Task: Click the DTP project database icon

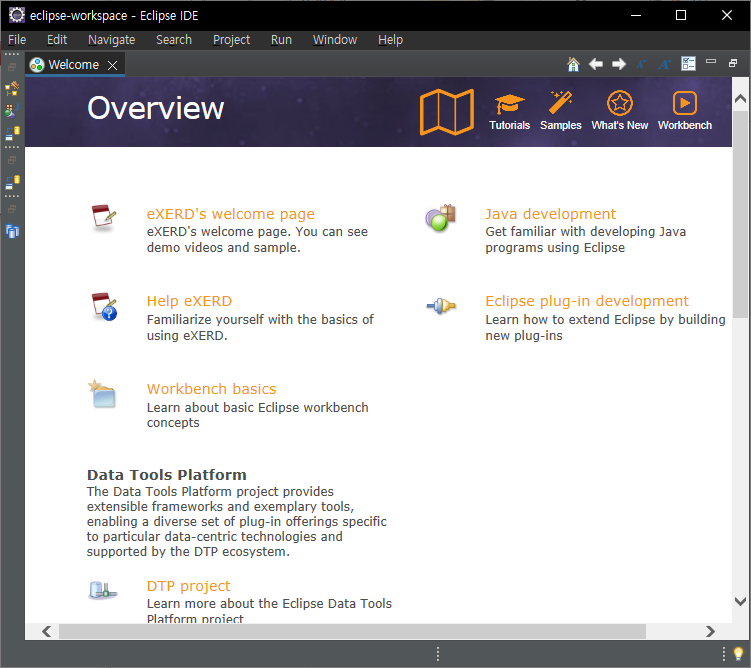Action: (102, 590)
